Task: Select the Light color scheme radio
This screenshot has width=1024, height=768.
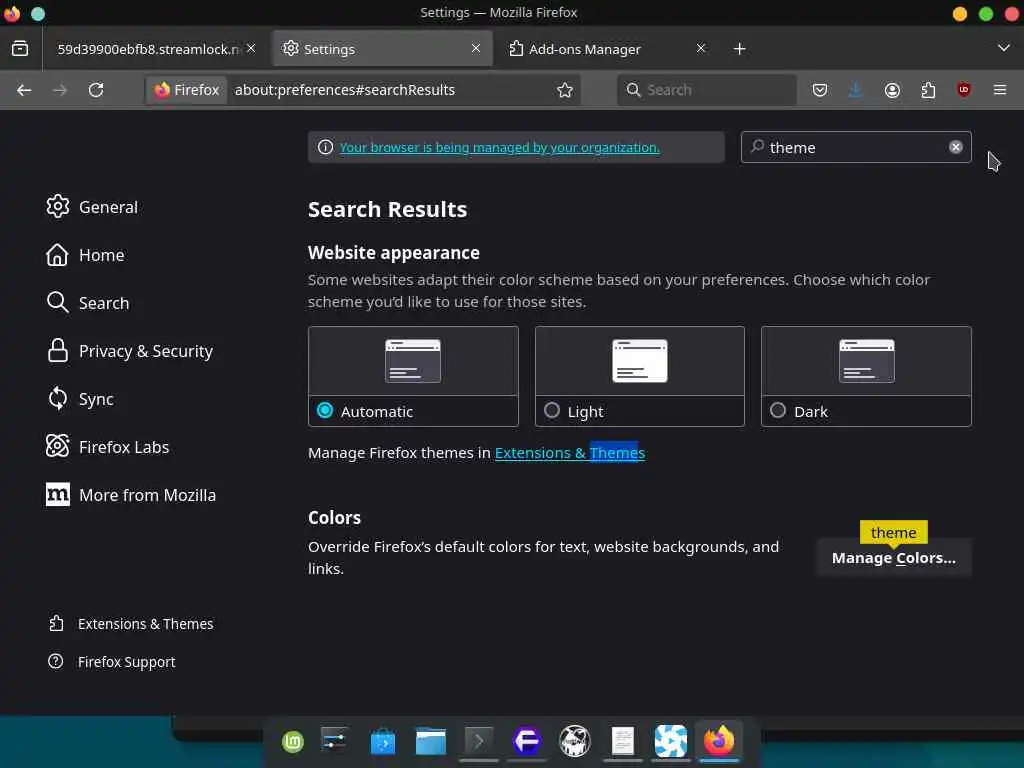Action: coord(552,410)
